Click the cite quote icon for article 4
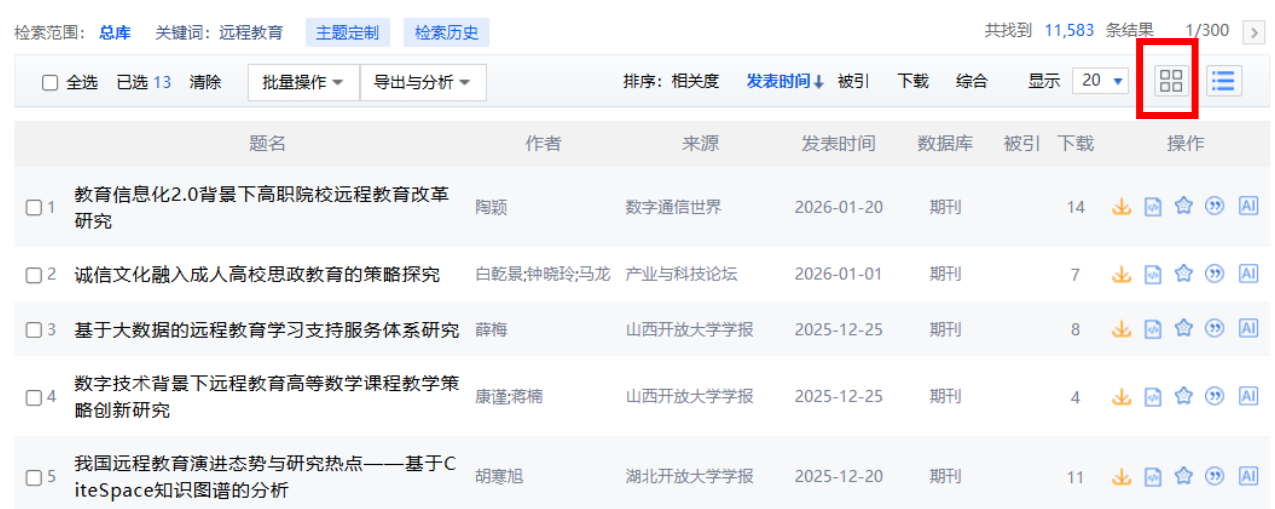The image size is (1275, 509). point(1215,396)
